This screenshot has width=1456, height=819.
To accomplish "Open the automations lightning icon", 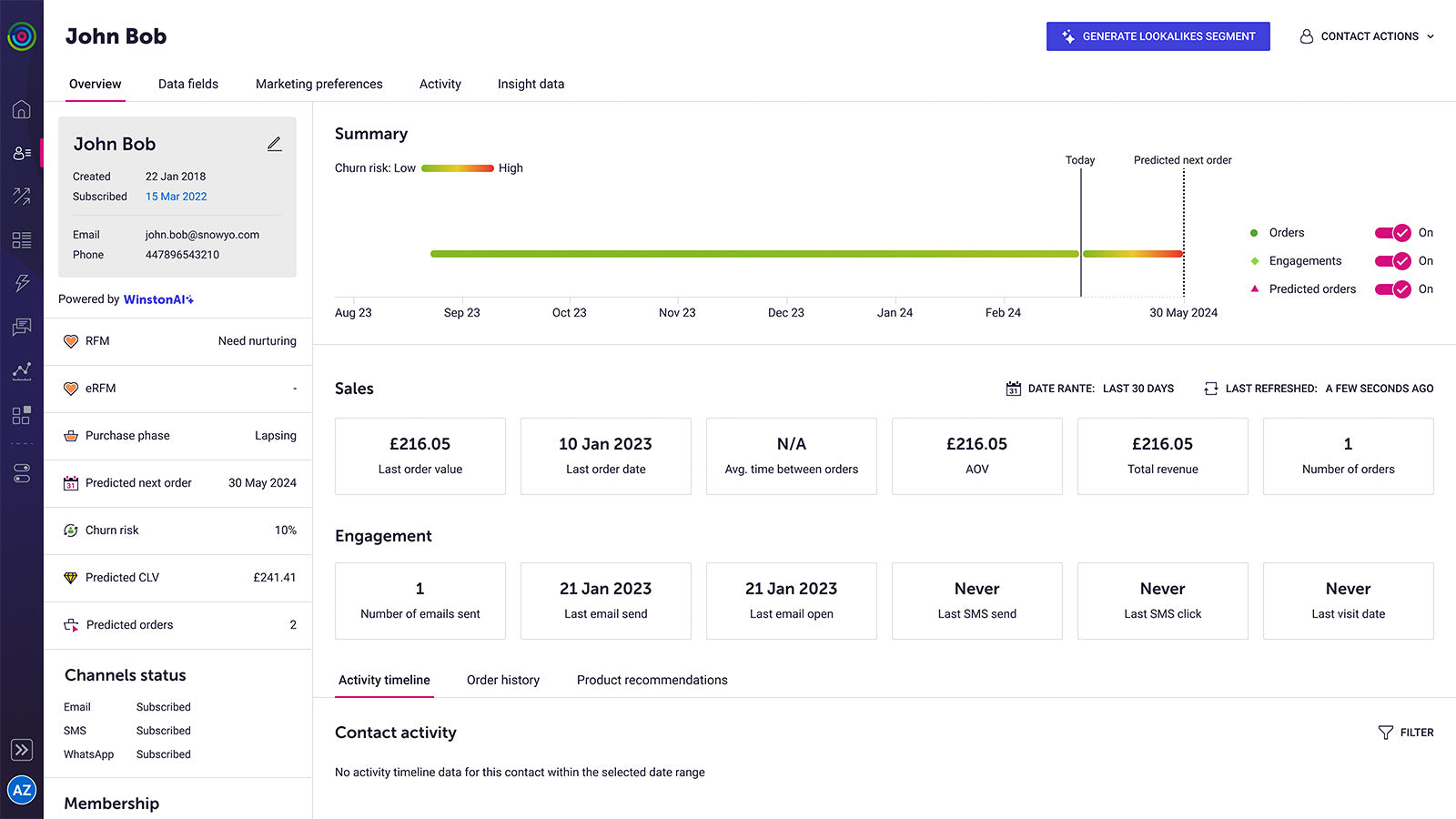I will [x=22, y=284].
